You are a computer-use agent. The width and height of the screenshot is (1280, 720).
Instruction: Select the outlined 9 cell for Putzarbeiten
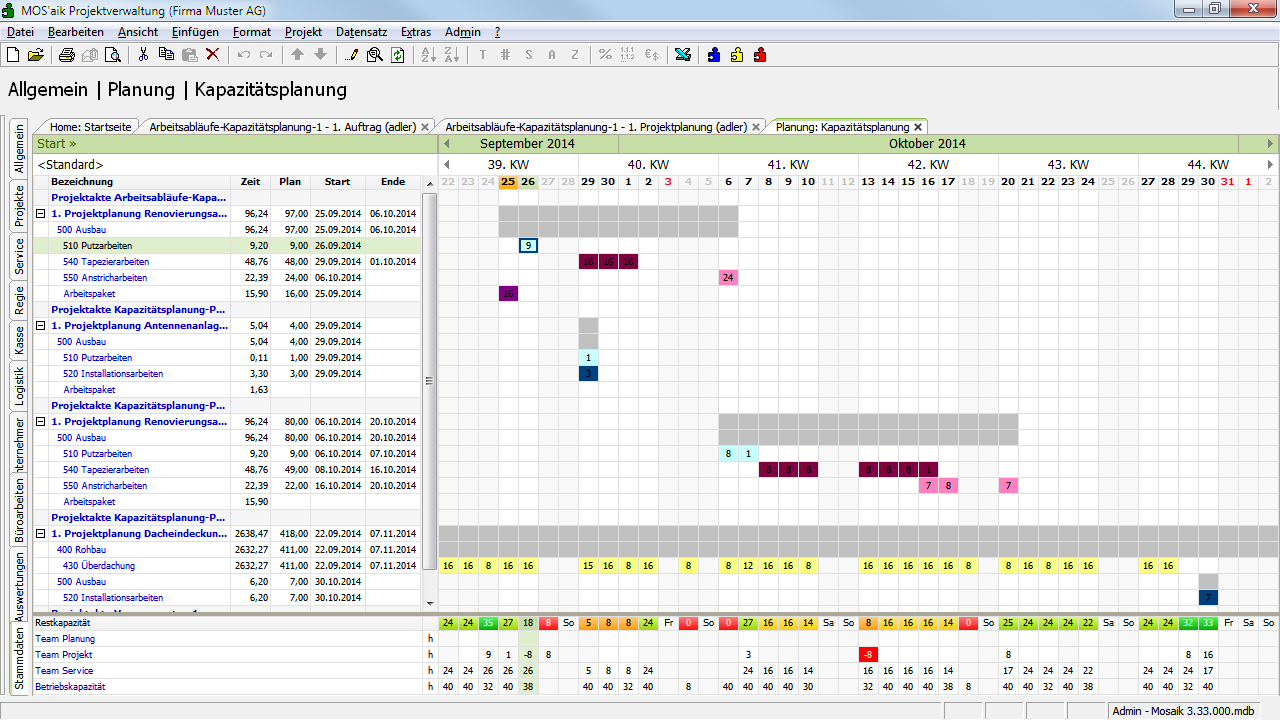pyautogui.click(x=528, y=245)
